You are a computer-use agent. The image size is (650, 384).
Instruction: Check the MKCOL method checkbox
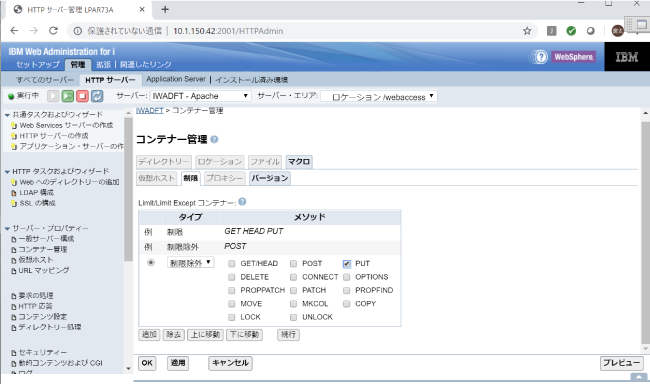coord(293,304)
